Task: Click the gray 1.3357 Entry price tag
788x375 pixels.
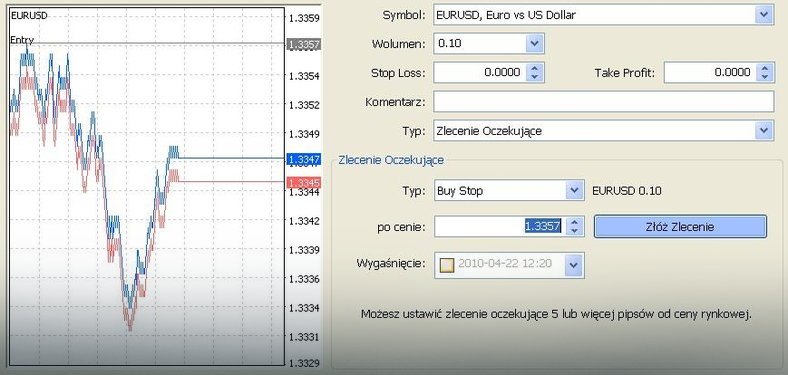Action: [304, 45]
